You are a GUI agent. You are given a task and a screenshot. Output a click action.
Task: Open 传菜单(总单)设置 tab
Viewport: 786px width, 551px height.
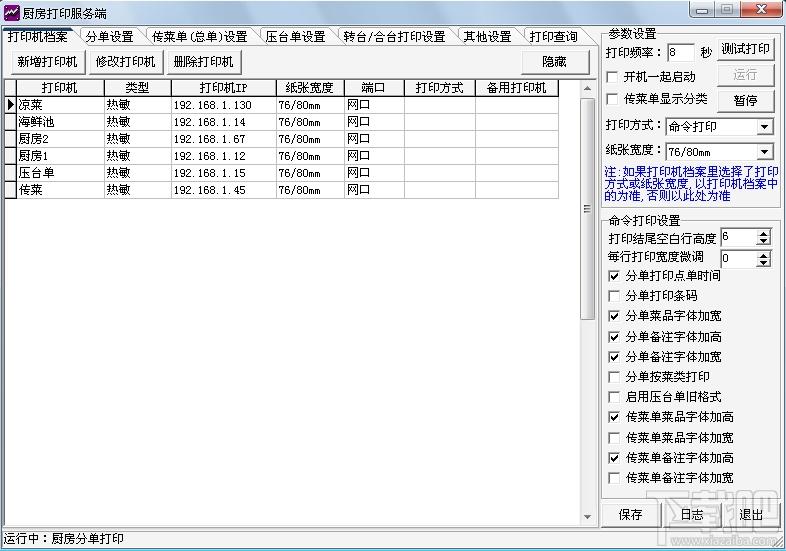click(x=200, y=37)
